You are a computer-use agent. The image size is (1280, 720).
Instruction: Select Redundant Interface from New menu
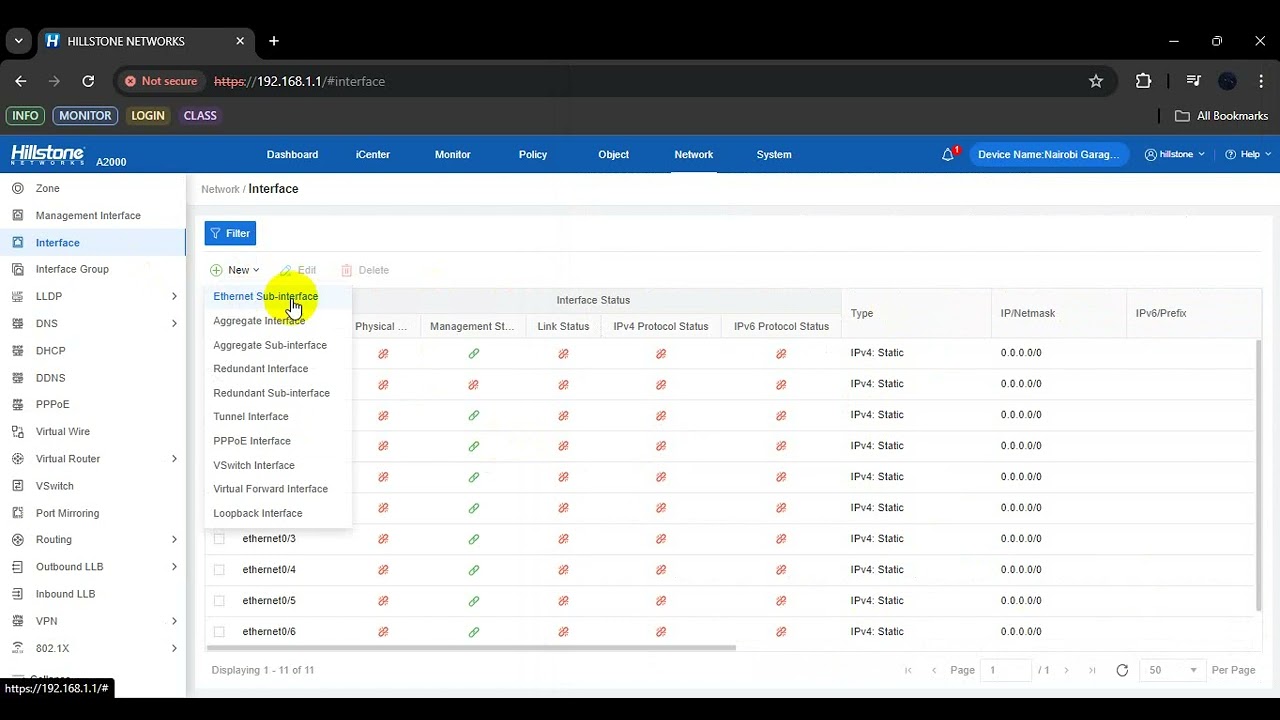click(x=261, y=369)
